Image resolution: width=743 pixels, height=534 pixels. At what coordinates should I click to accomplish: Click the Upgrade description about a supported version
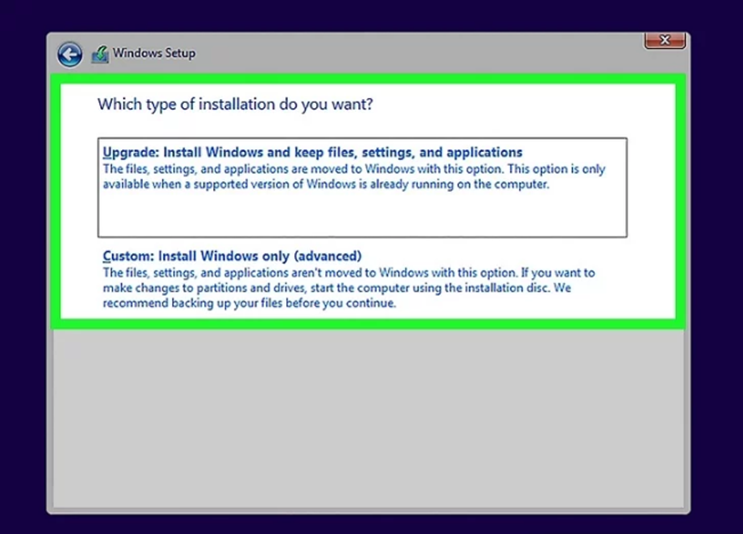[354, 176]
